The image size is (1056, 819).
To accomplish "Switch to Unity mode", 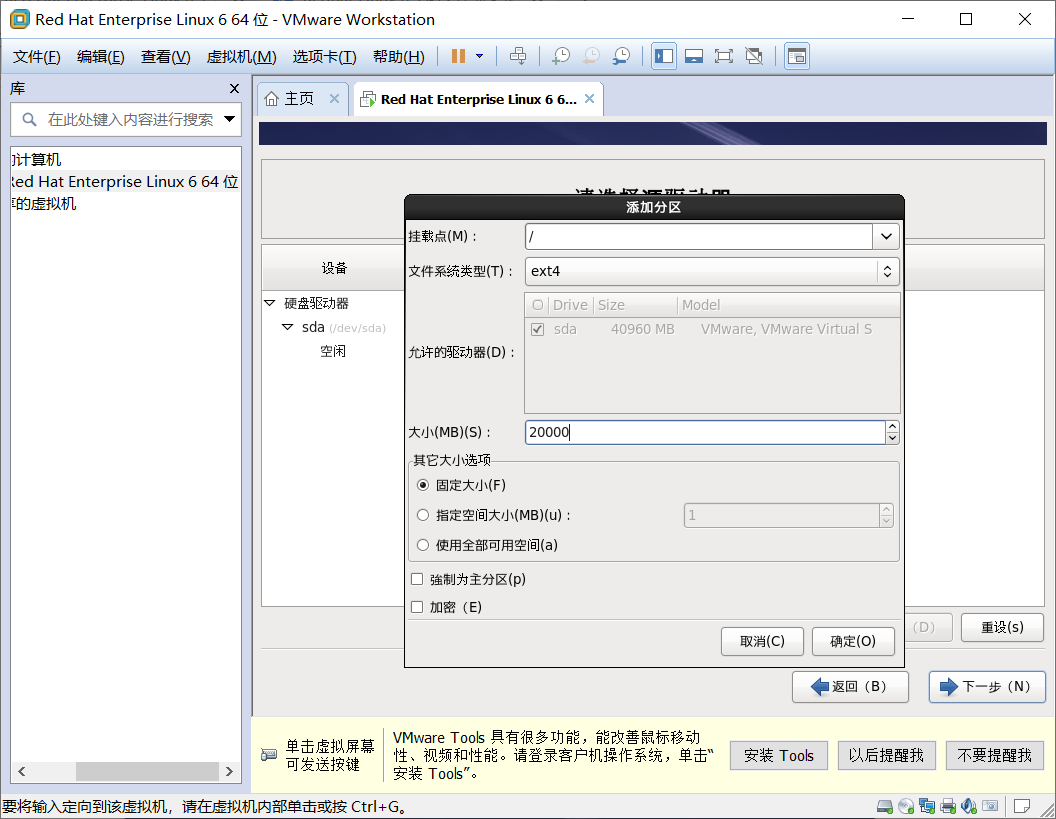I will 754,56.
